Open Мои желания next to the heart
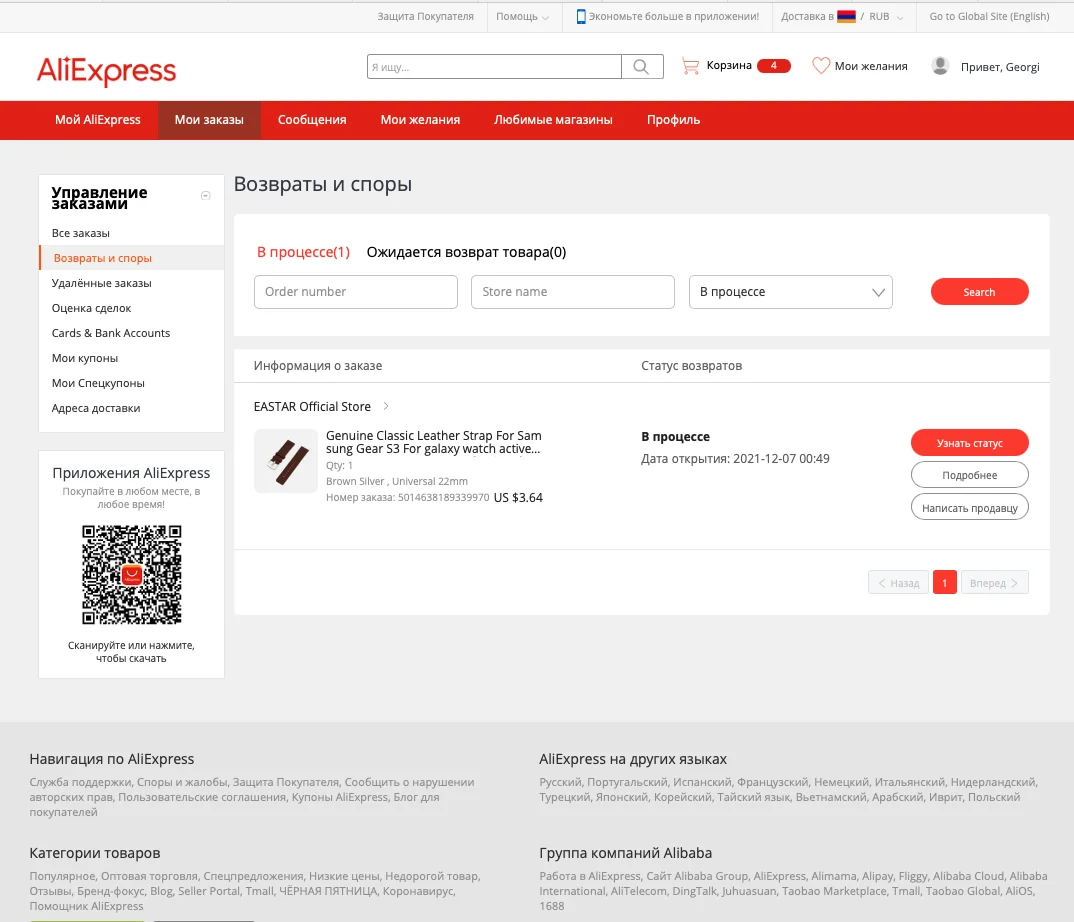1074x922 pixels. click(871, 66)
